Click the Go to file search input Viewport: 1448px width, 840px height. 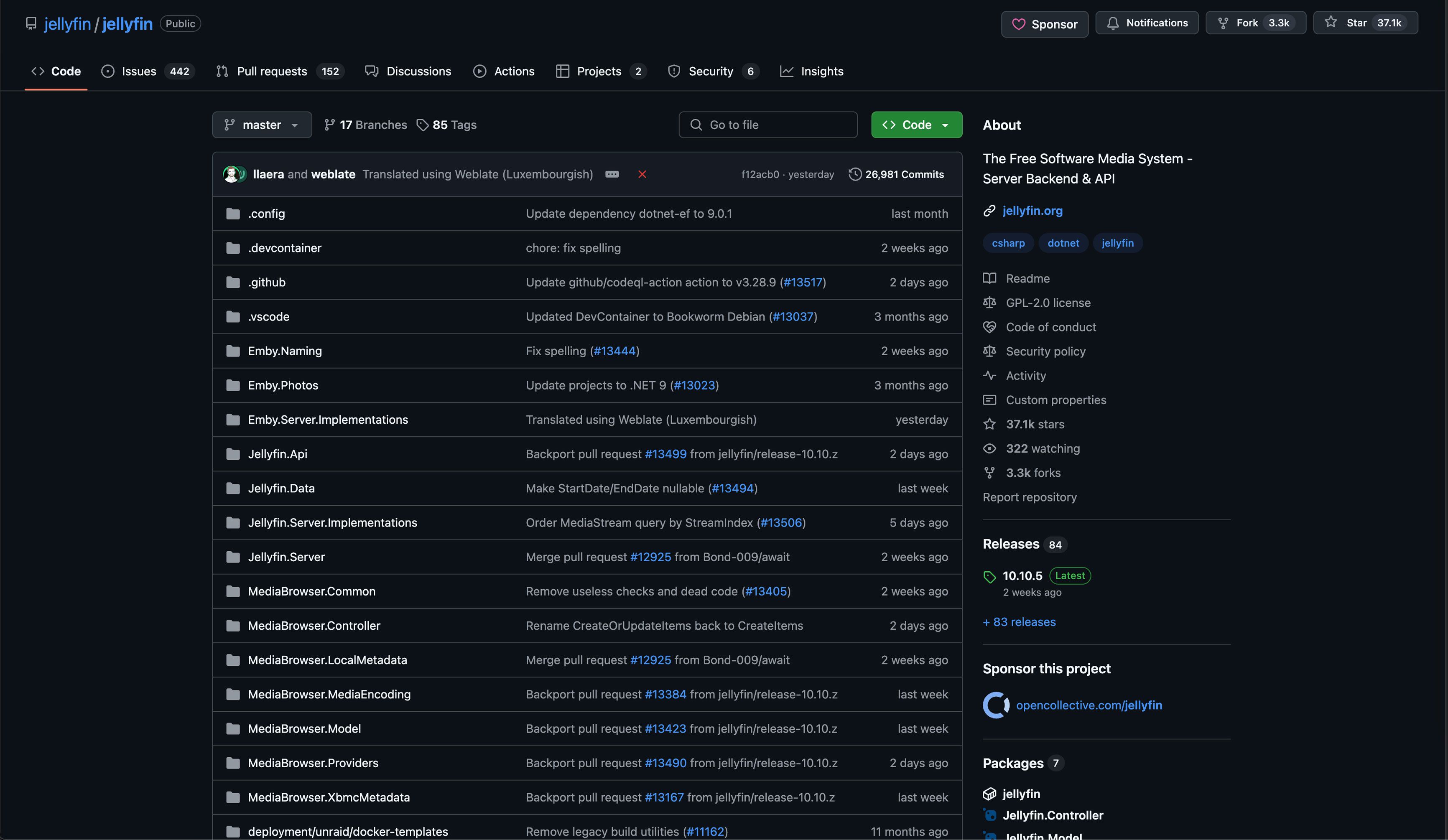(x=766, y=124)
